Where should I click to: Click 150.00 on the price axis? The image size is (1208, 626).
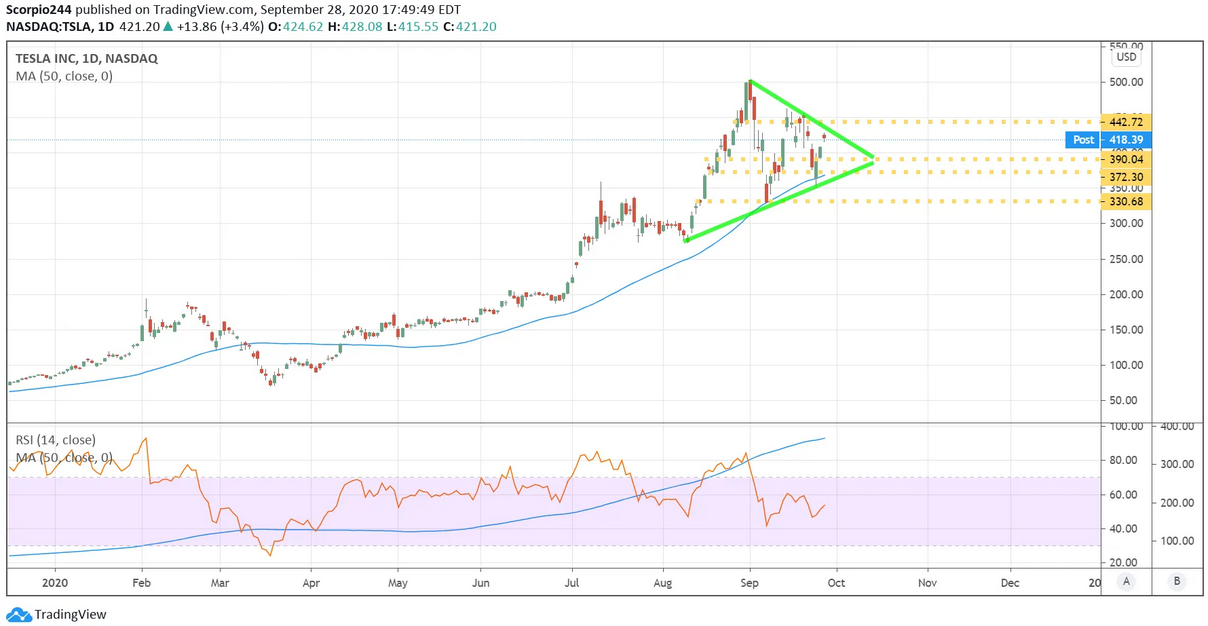(x=1125, y=330)
